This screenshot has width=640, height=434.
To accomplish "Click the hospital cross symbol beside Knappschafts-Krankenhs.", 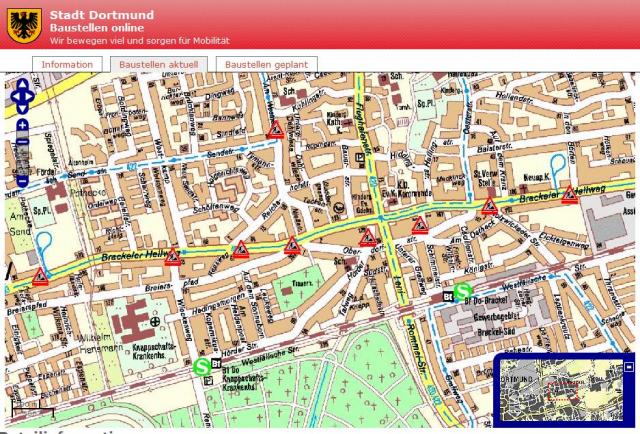I will 155,322.
